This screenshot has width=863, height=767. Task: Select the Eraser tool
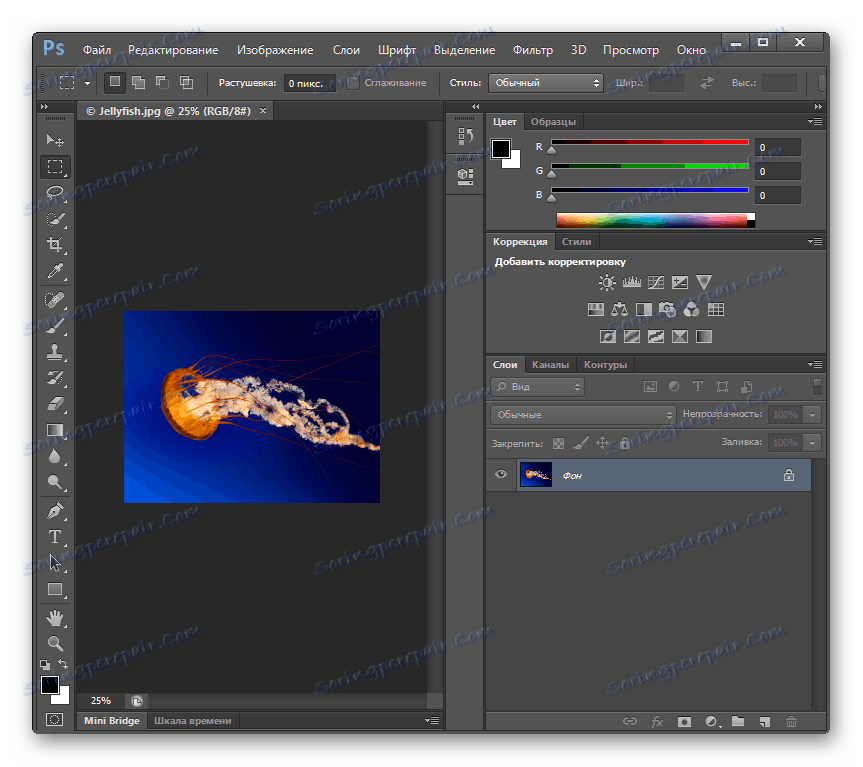click(55, 404)
